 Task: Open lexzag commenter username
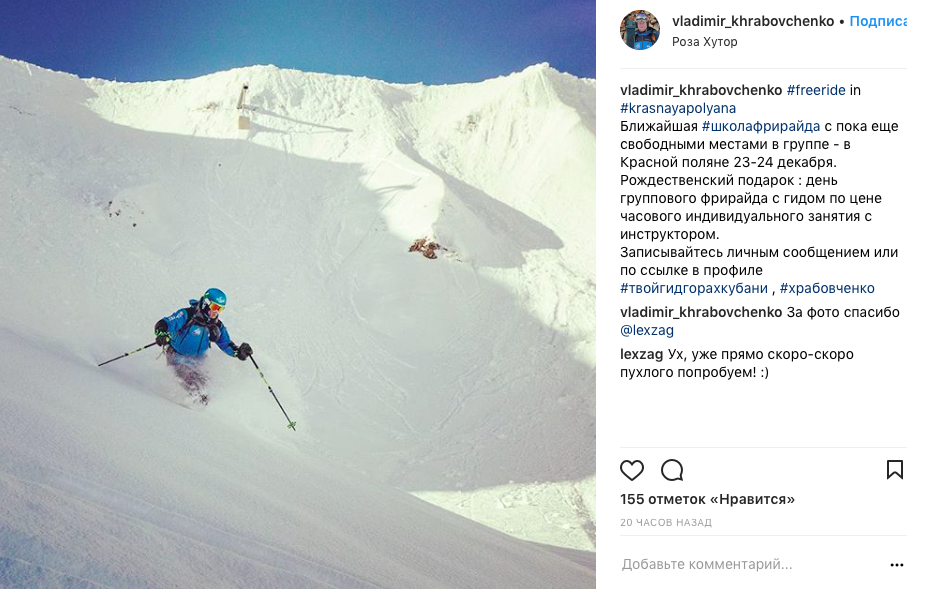pos(641,354)
